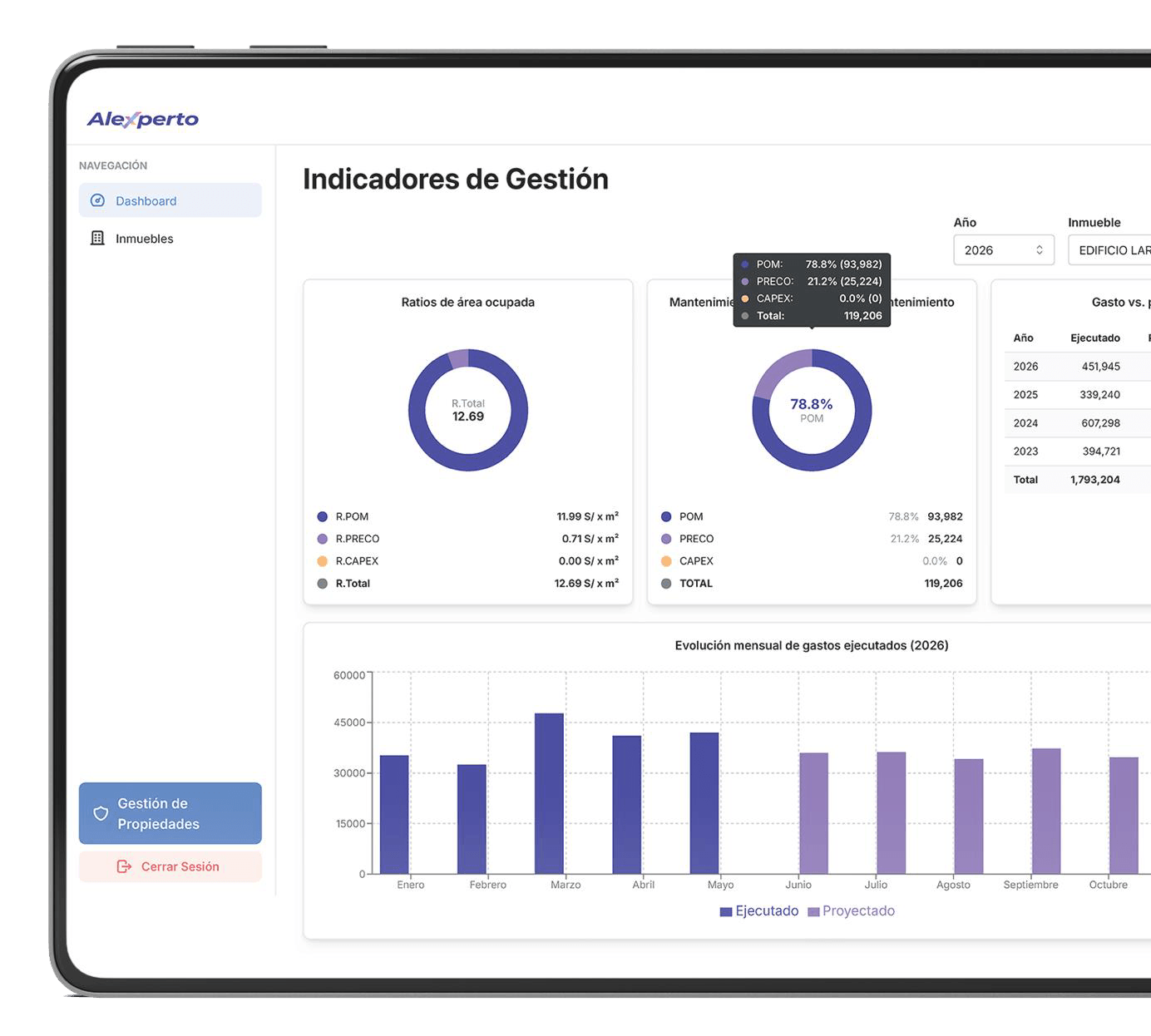Click the TOTAL legend dot in Mantenimiento card
Image resolution: width=1151 pixels, height=1036 pixels.
coord(666,584)
